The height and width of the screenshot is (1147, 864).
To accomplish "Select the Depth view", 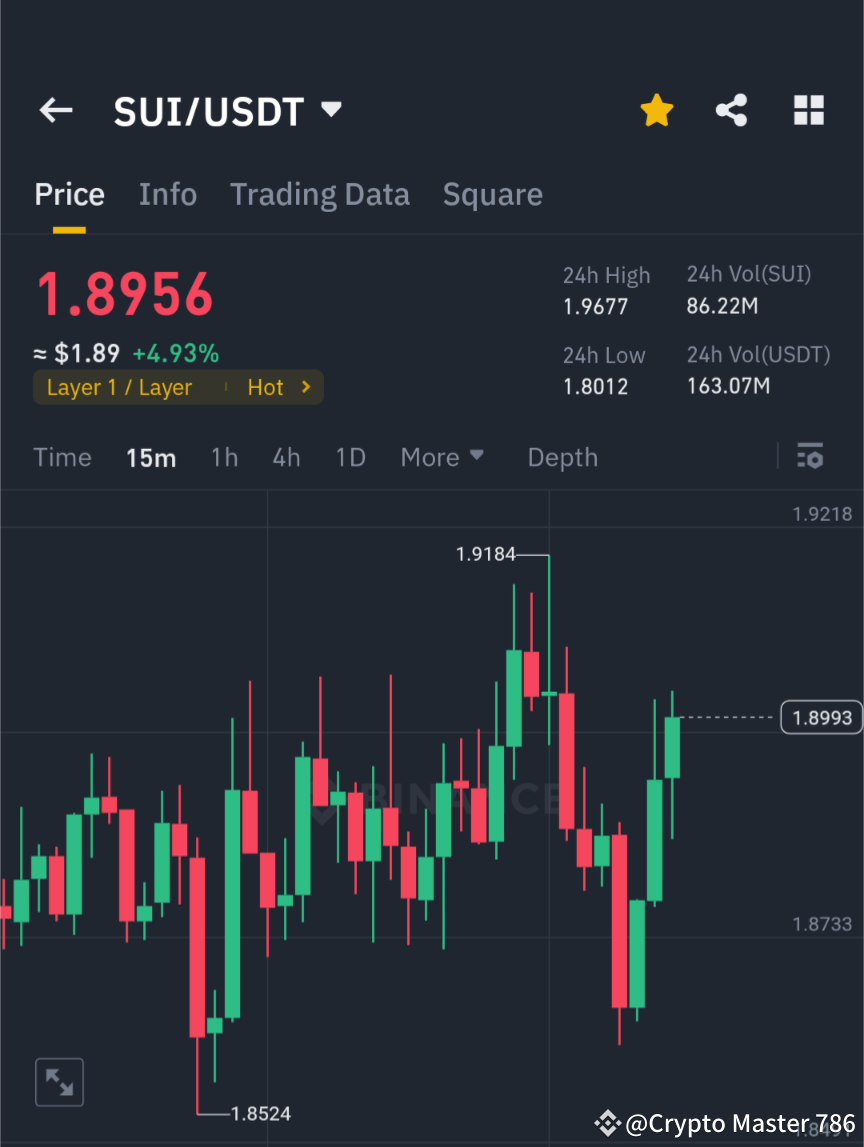I will pyautogui.click(x=562, y=456).
